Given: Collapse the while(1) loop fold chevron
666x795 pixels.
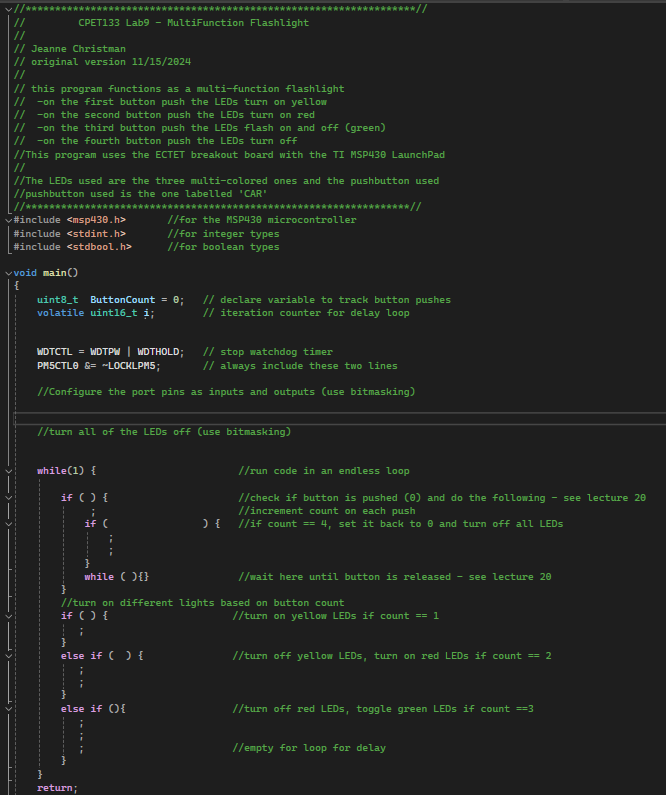Looking at the screenshot, I should click(9, 471).
